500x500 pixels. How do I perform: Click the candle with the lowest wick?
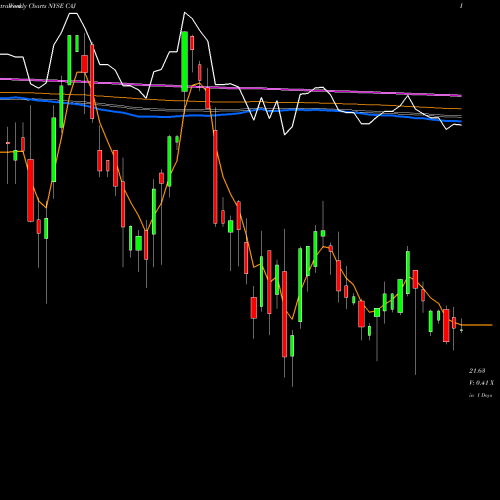[x=292, y=346]
